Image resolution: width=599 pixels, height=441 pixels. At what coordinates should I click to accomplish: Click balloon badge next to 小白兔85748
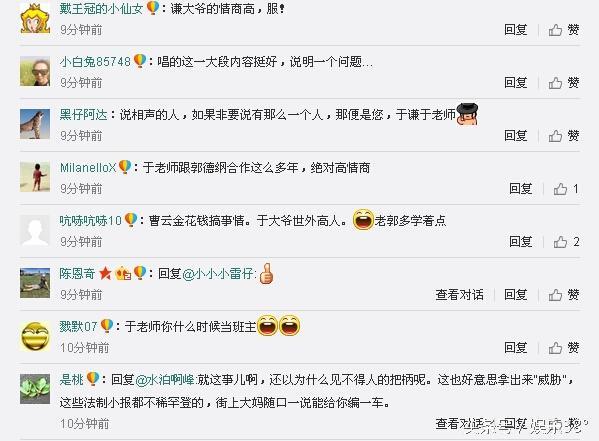tap(140, 61)
